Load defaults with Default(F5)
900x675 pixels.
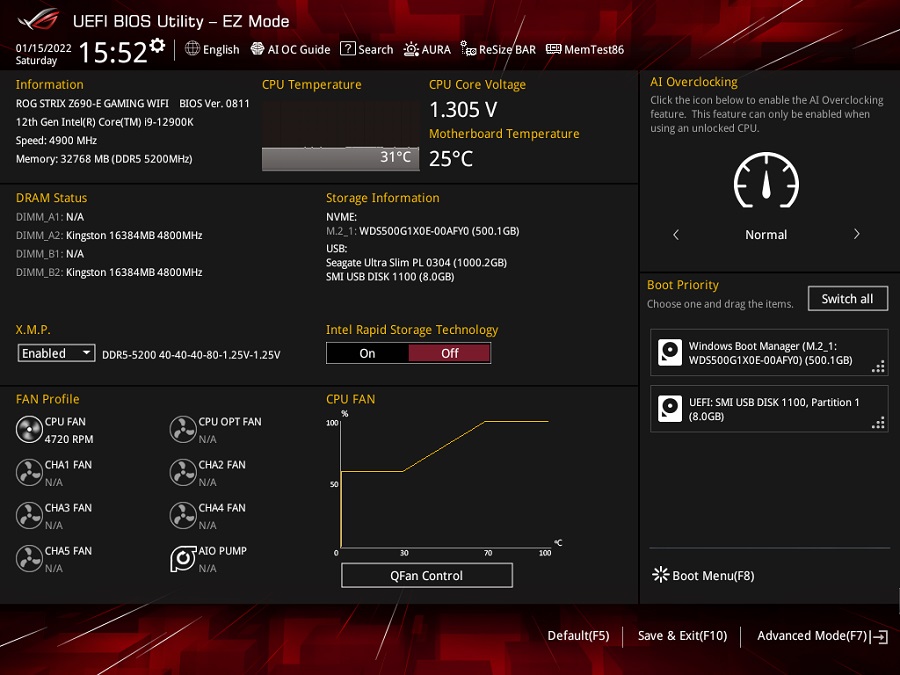578,635
